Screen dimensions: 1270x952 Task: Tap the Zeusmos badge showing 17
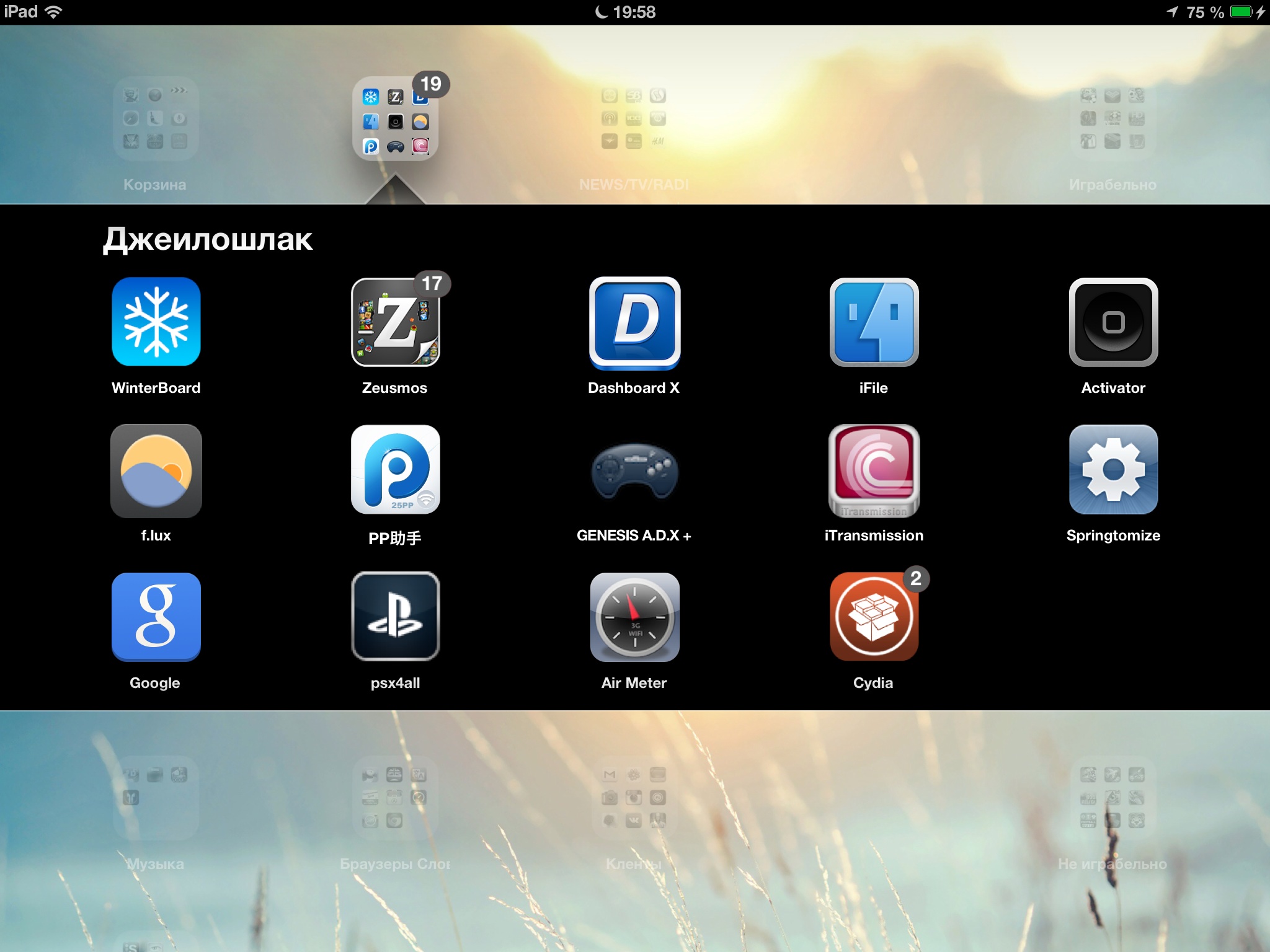[432, 284]
